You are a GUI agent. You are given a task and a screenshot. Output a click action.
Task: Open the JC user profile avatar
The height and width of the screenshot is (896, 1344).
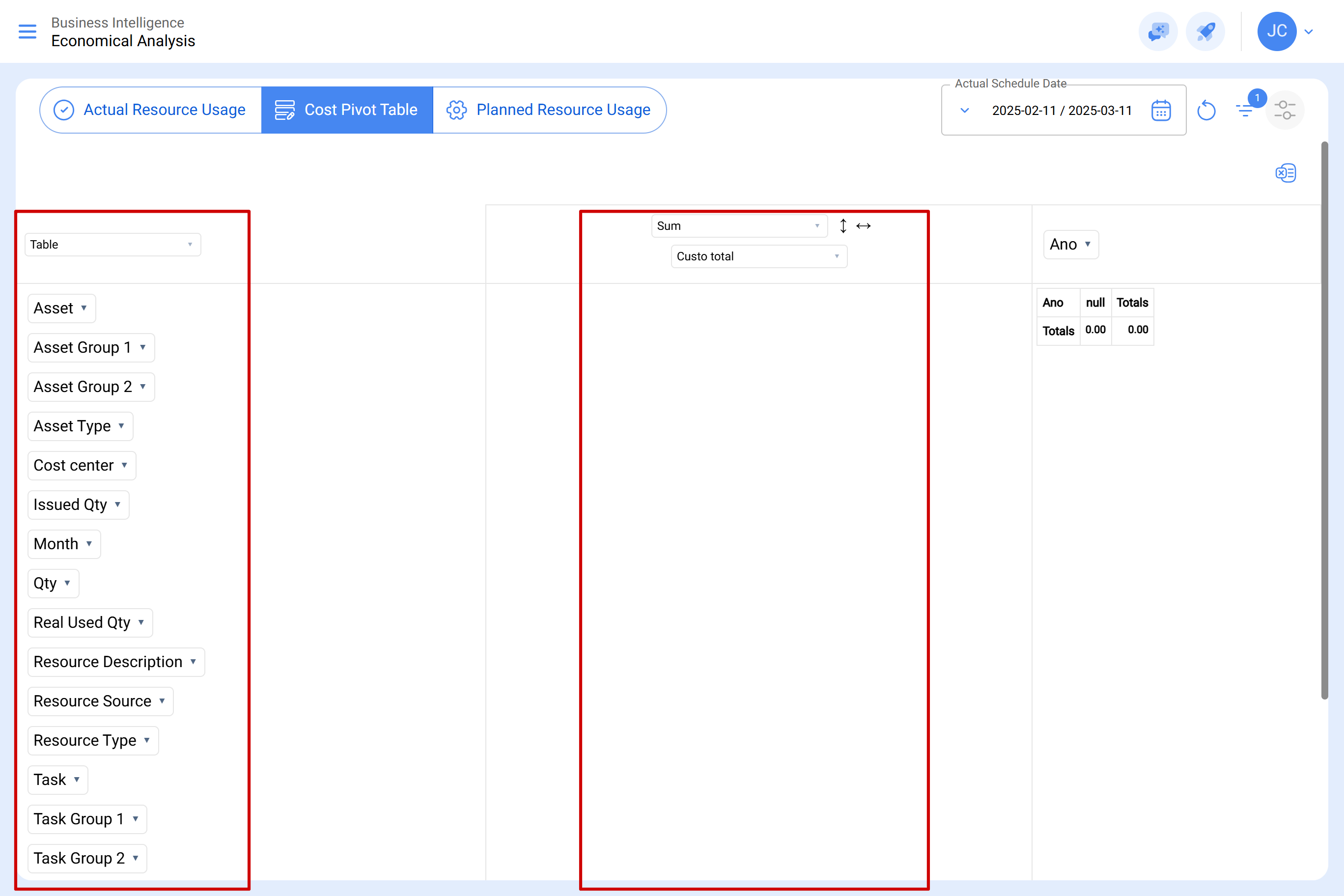point(1277,31)
